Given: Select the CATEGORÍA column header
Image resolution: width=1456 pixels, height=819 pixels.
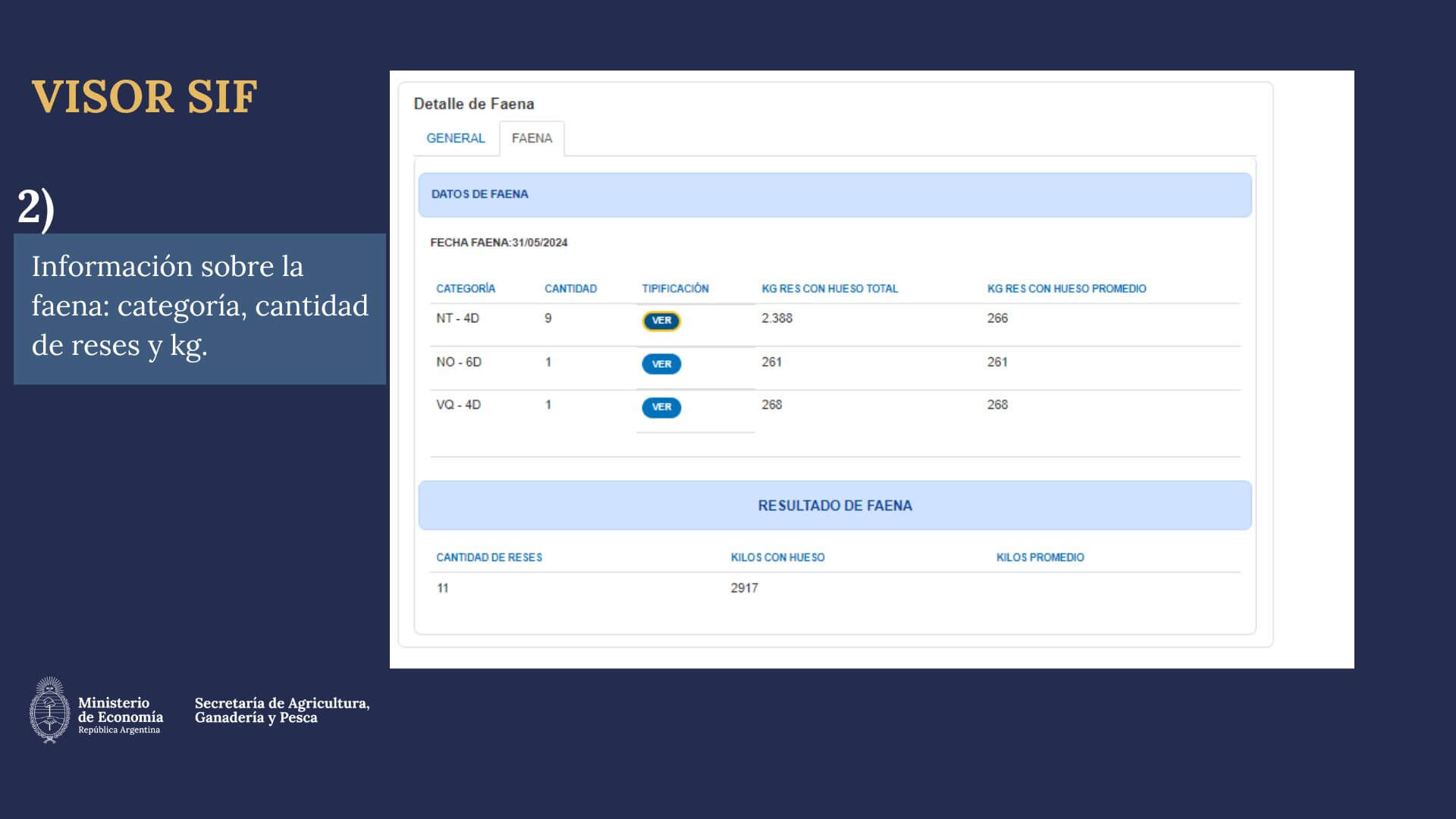Looking at the screenshot, I should (466, 288).
